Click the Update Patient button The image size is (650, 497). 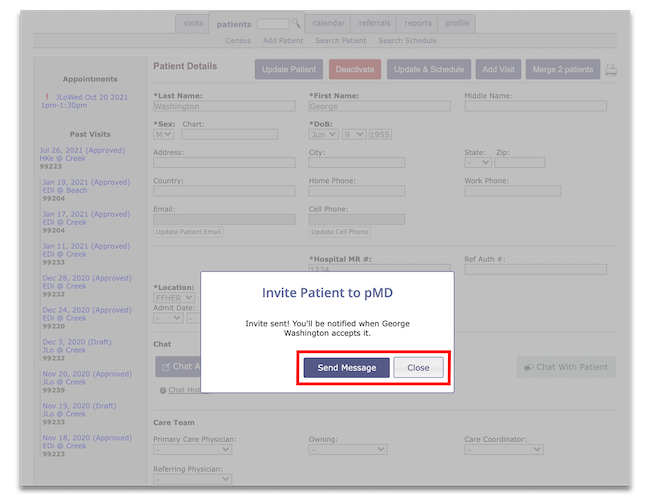(x=289, y=69)
